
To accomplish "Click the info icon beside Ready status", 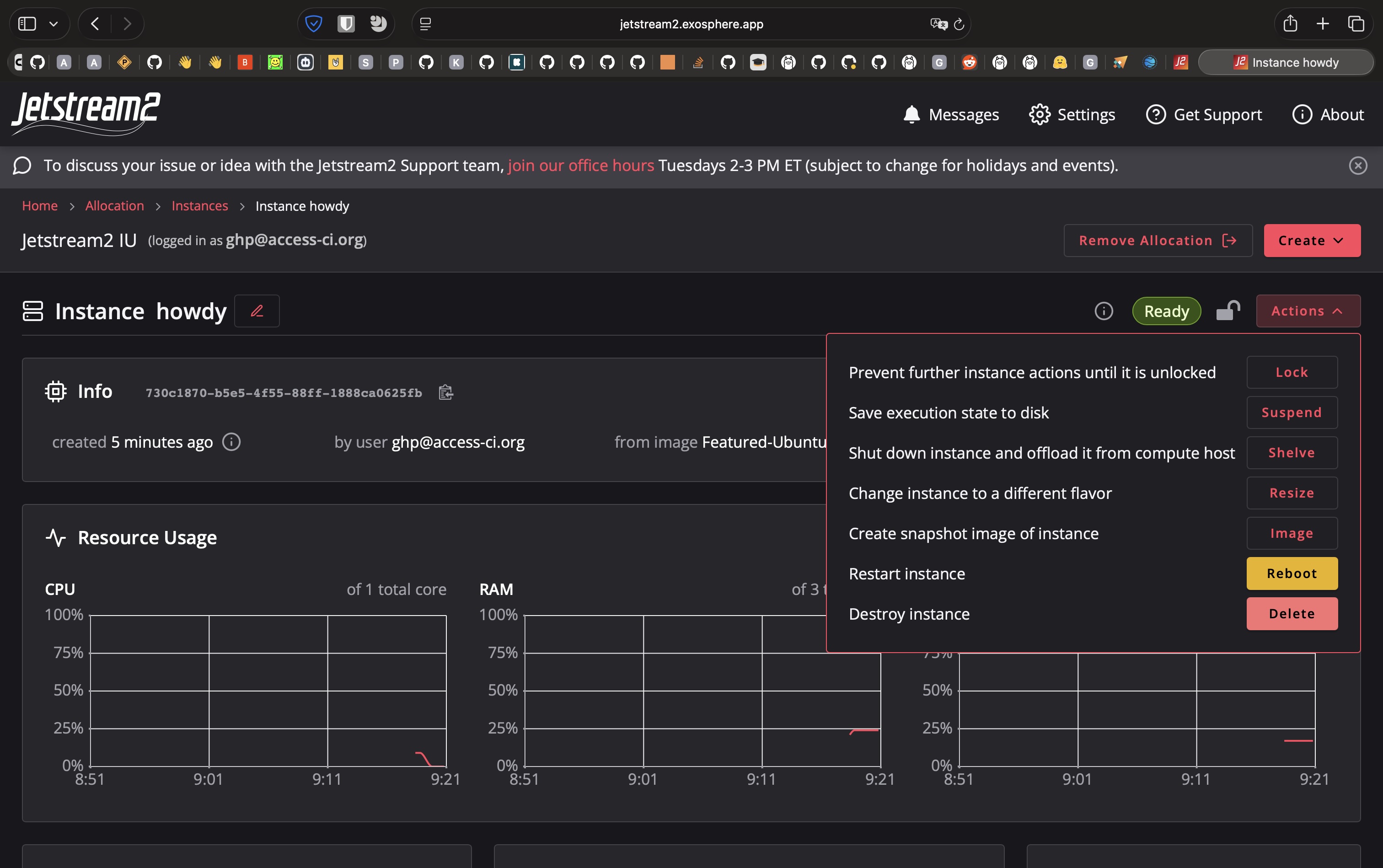I will (x=1104, y=311).
